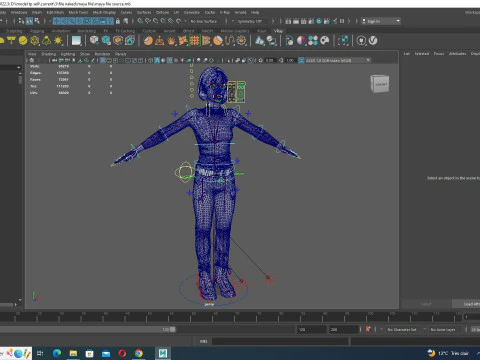Open the viewport Lighting menu
Viewport: 480px width, 360px height.
pos(68,54)
